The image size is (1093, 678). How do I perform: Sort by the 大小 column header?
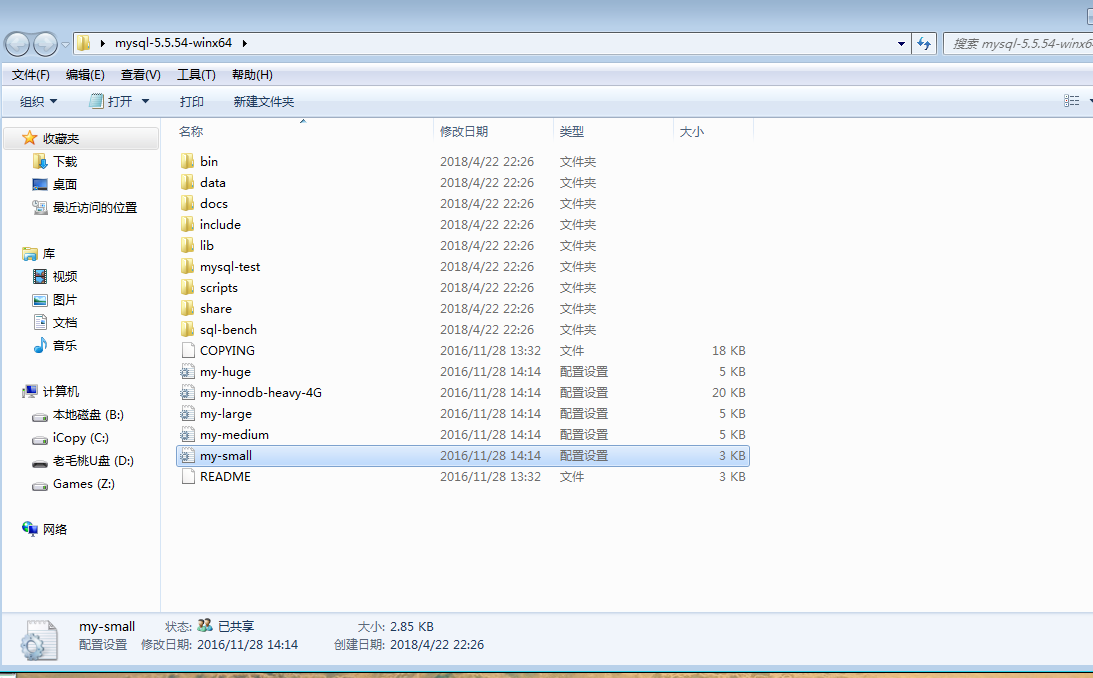tap(691, 131)
